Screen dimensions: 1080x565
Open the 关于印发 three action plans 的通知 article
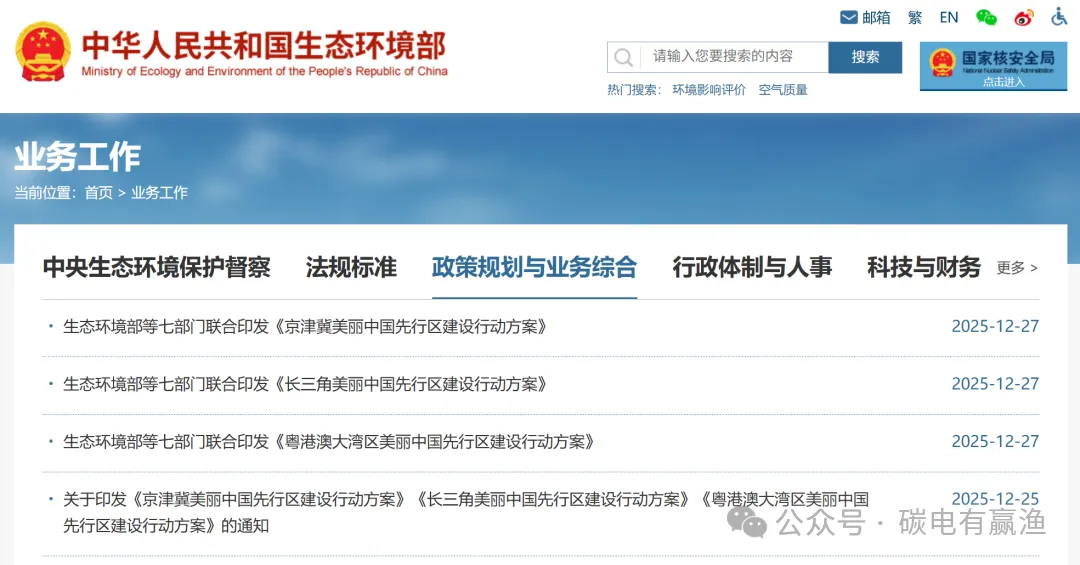tap(466, 512)
